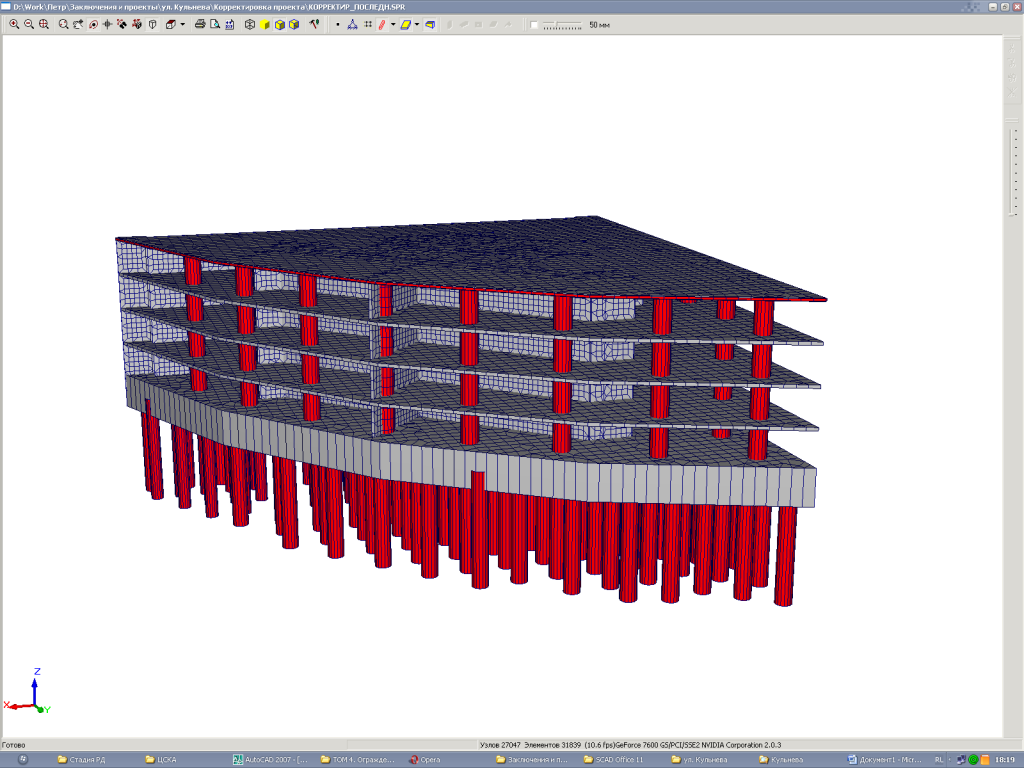Open the view projection dropdown arrow

[183, 24]
